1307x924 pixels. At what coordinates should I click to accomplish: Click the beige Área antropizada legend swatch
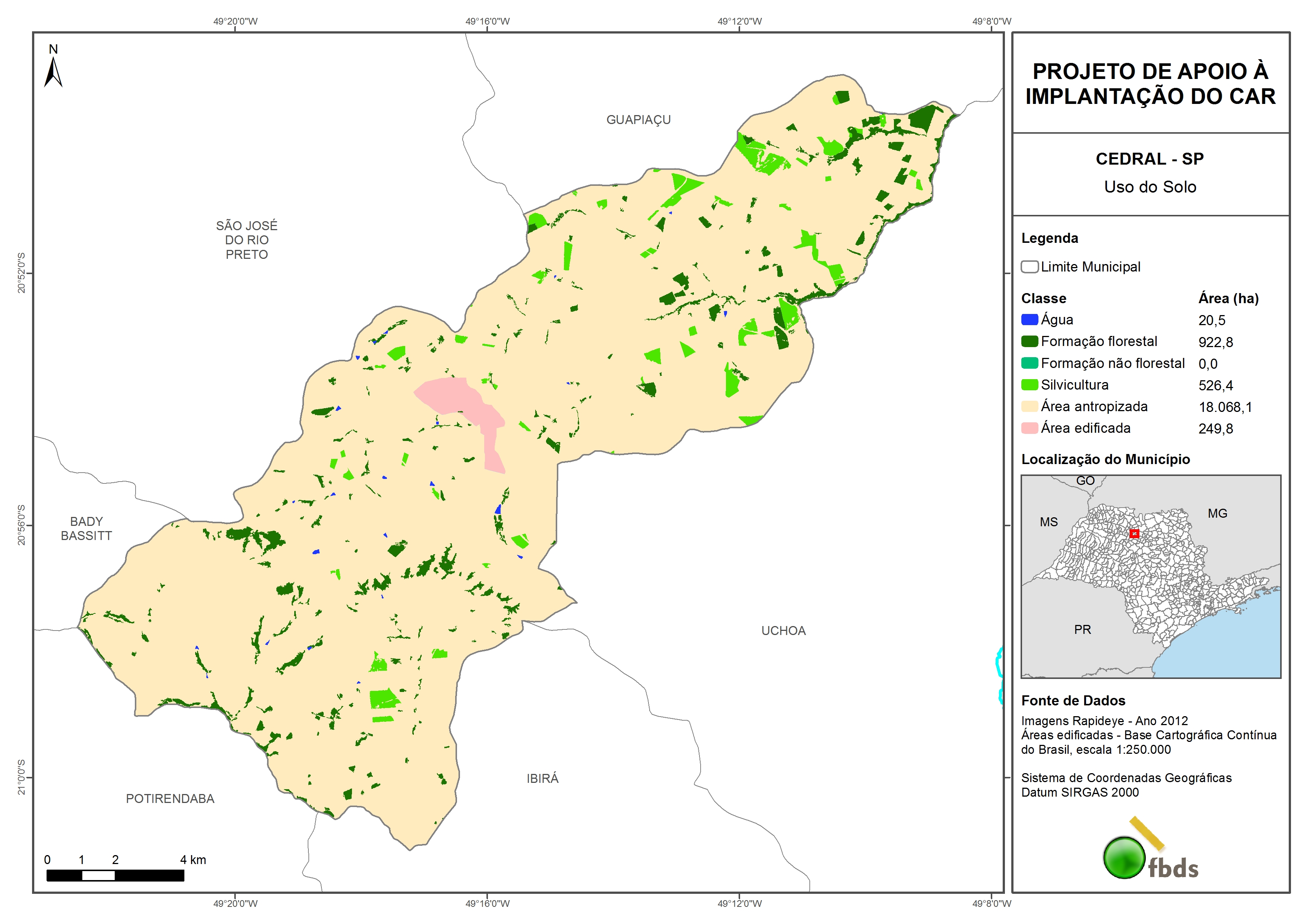click(1029, 406)
